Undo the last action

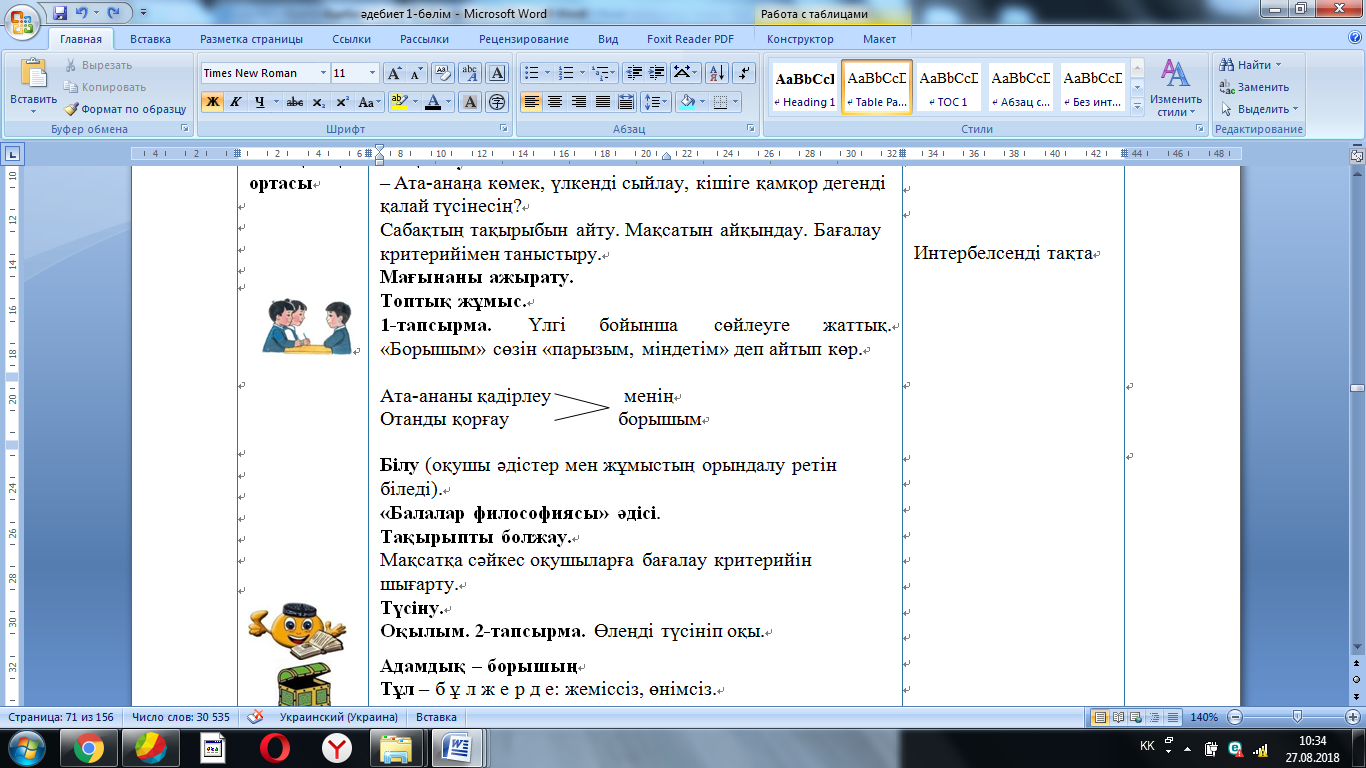click(81, 13)
